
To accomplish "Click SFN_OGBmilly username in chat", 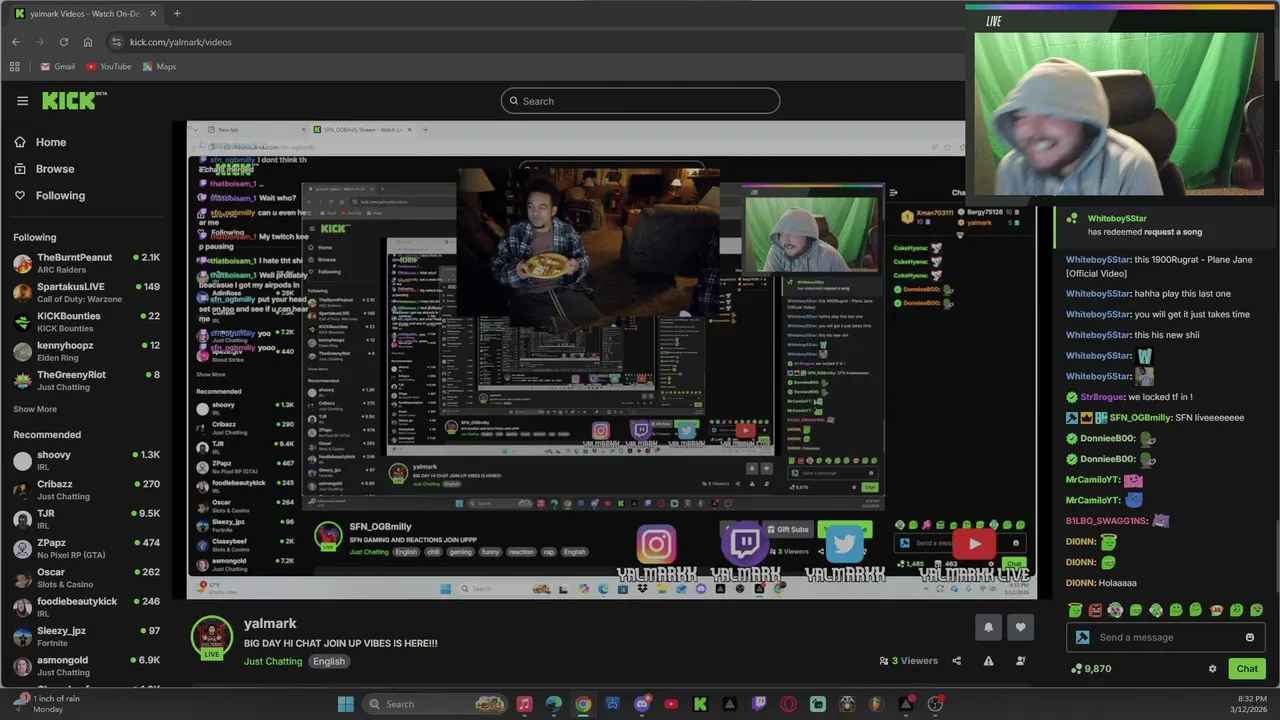I will 1140,418.
